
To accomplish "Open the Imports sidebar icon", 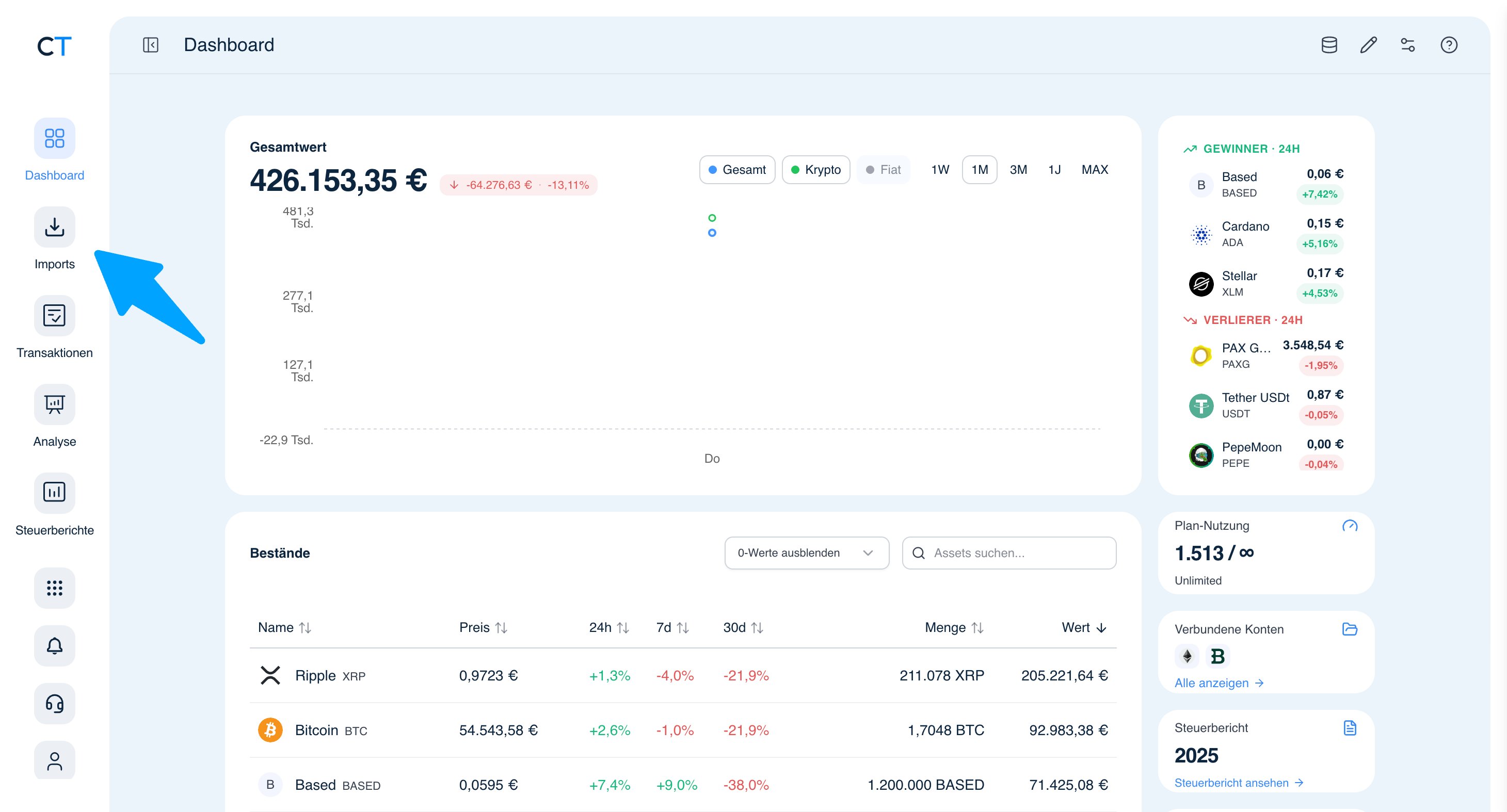I will coord(54,227).
